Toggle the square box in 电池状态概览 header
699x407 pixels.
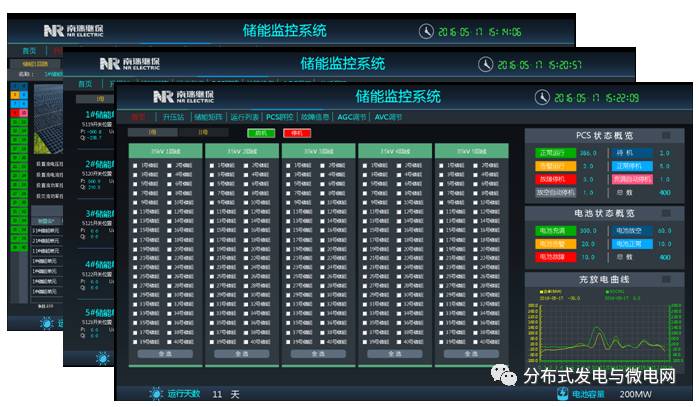click(x=666, y=213)
